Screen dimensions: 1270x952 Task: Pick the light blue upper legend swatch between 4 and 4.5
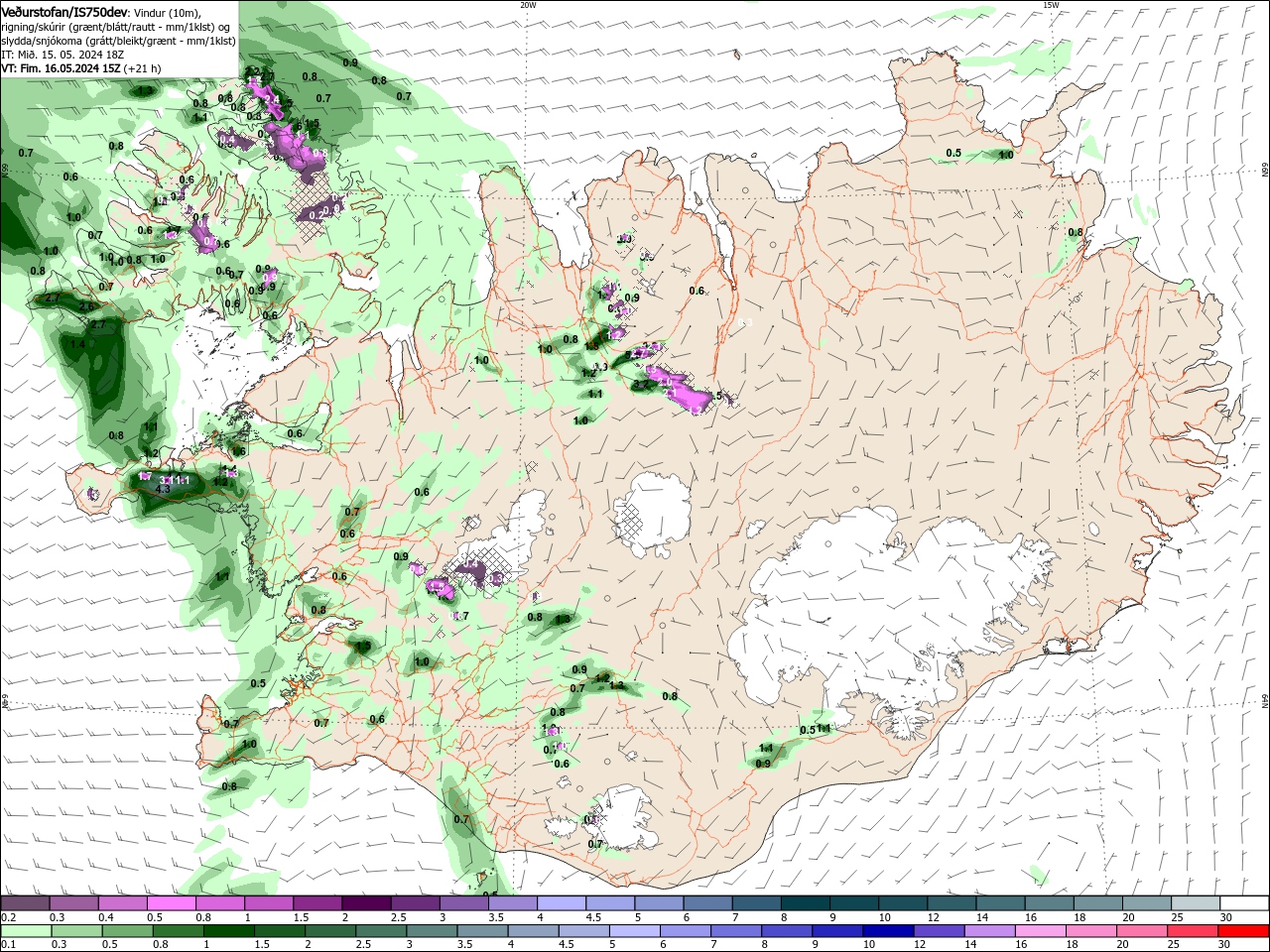pyautogui.click(x=562, y=903)
